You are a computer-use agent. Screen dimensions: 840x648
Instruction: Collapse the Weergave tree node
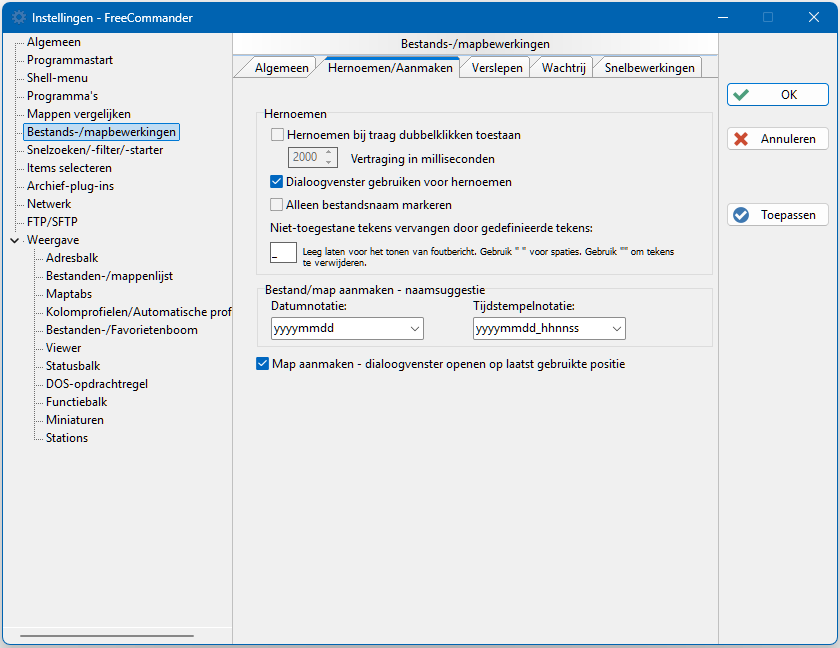(14, 240)
